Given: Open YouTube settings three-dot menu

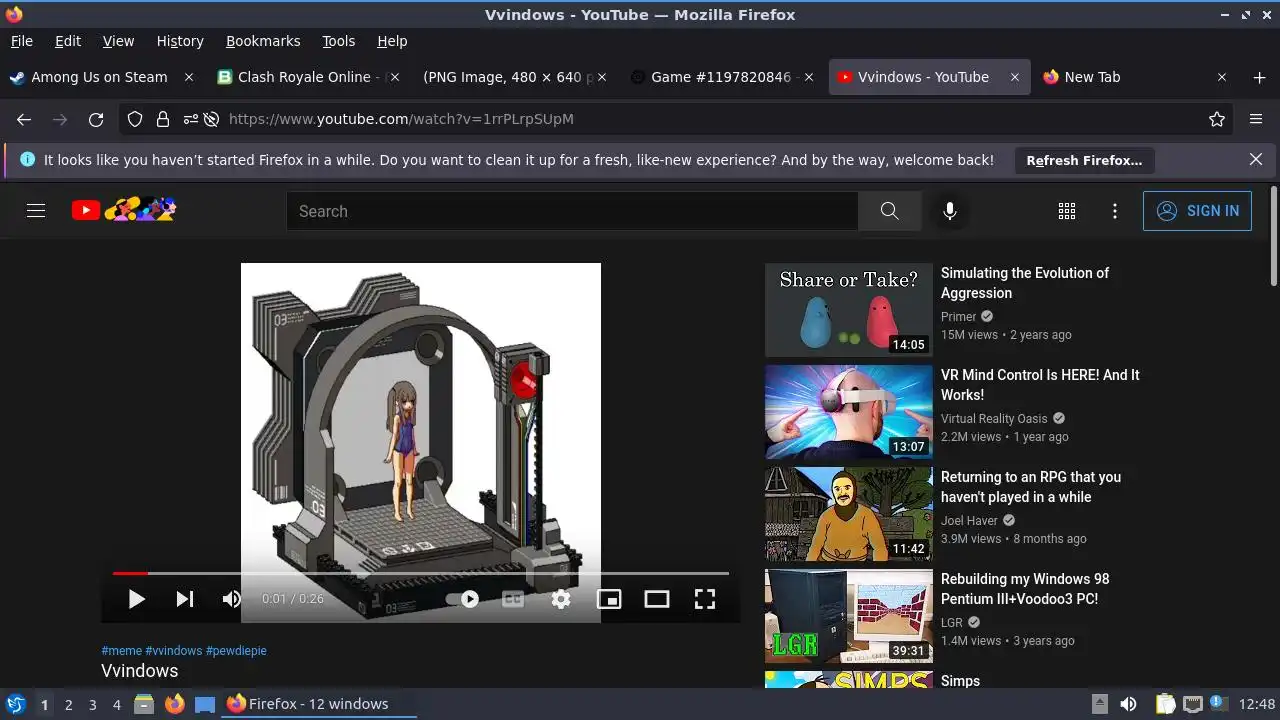Looking at the screenshot, I should tap(1115, 211).
